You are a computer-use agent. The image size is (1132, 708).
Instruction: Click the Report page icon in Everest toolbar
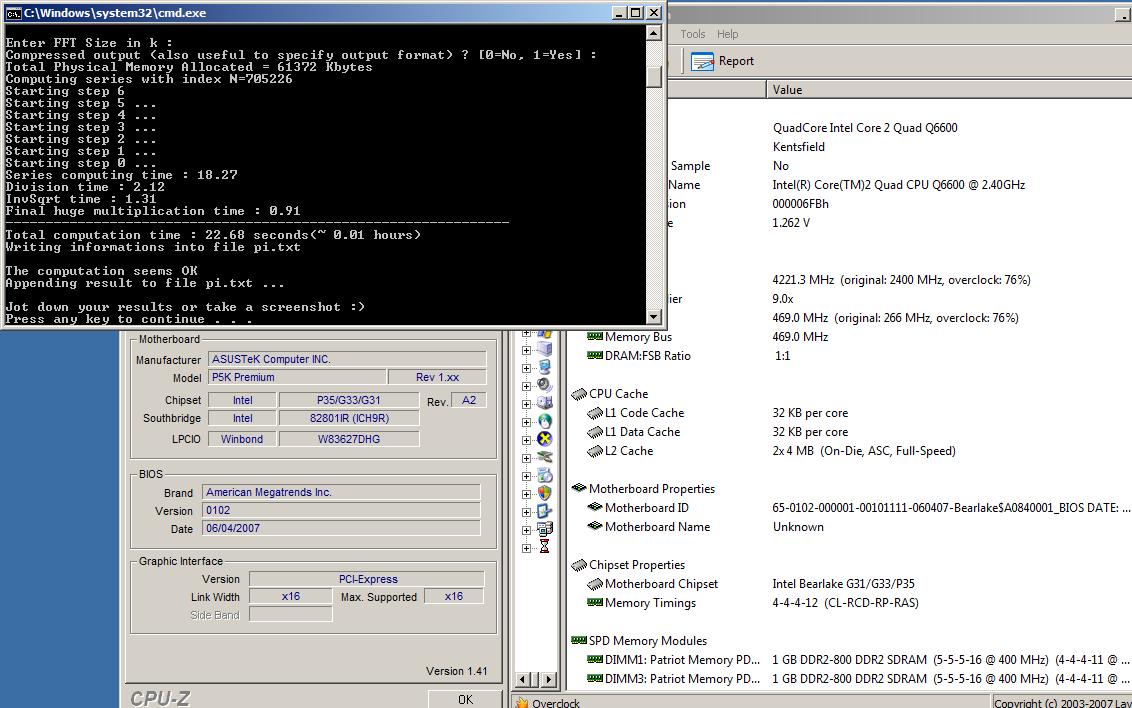point(702,61)
